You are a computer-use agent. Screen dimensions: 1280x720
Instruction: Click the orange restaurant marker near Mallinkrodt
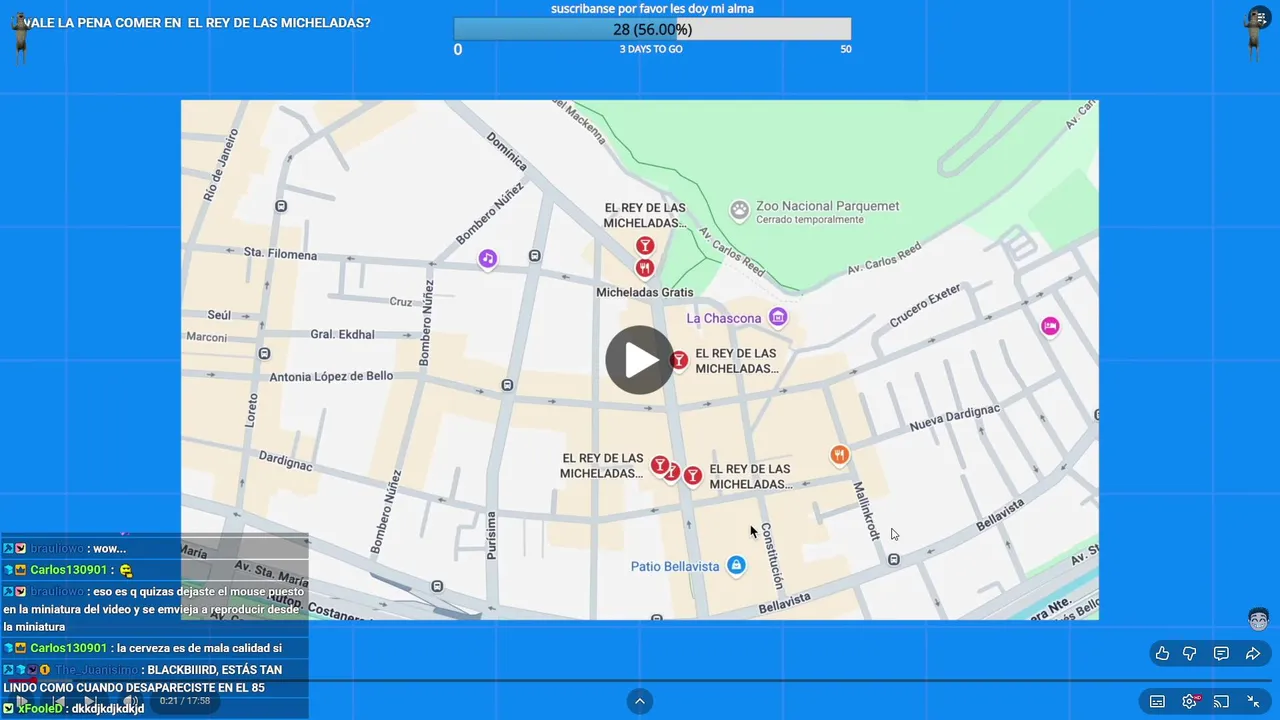click(840, 455)
